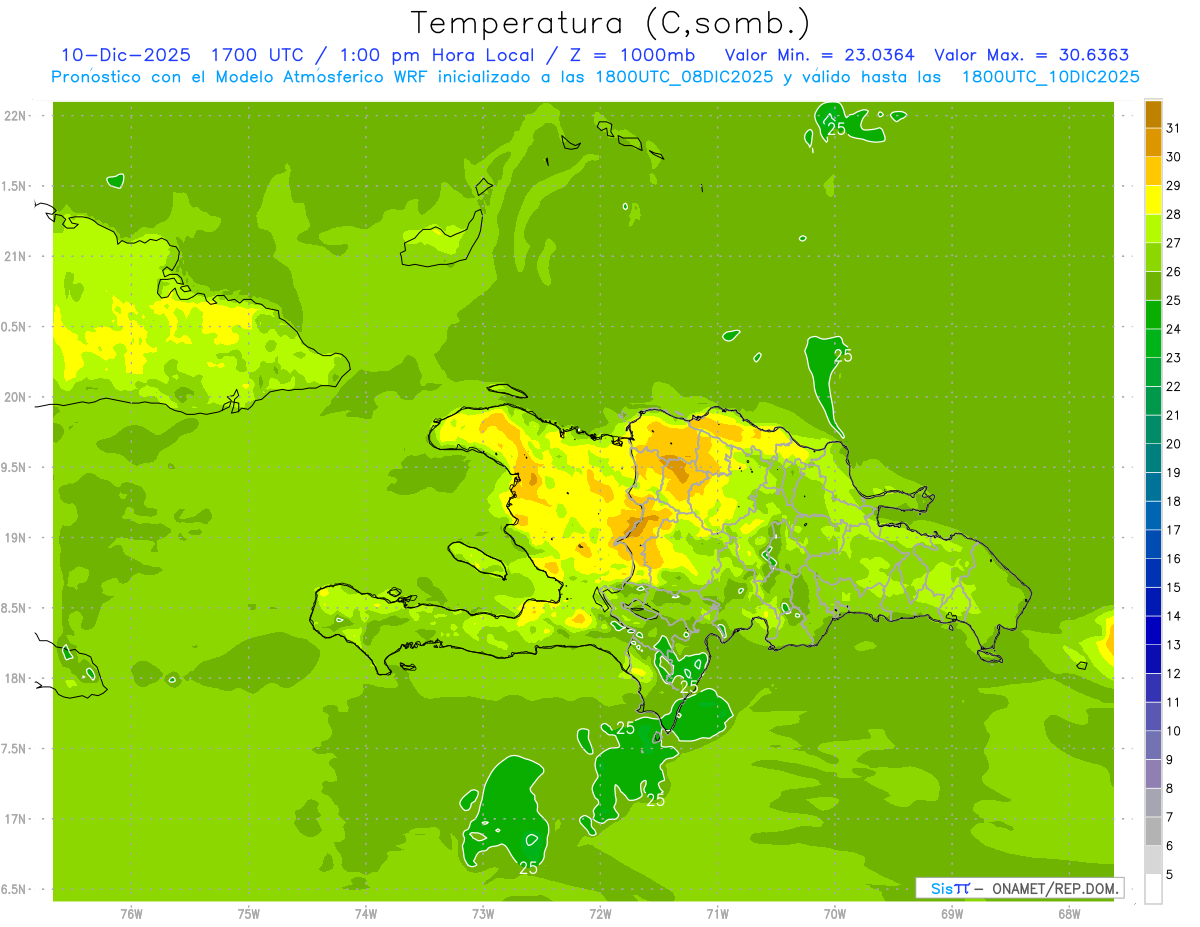Pick the legend color band between 29 and 30
The width and height of the screenshot is (1200, 927).
click(x=1153, y=171)
